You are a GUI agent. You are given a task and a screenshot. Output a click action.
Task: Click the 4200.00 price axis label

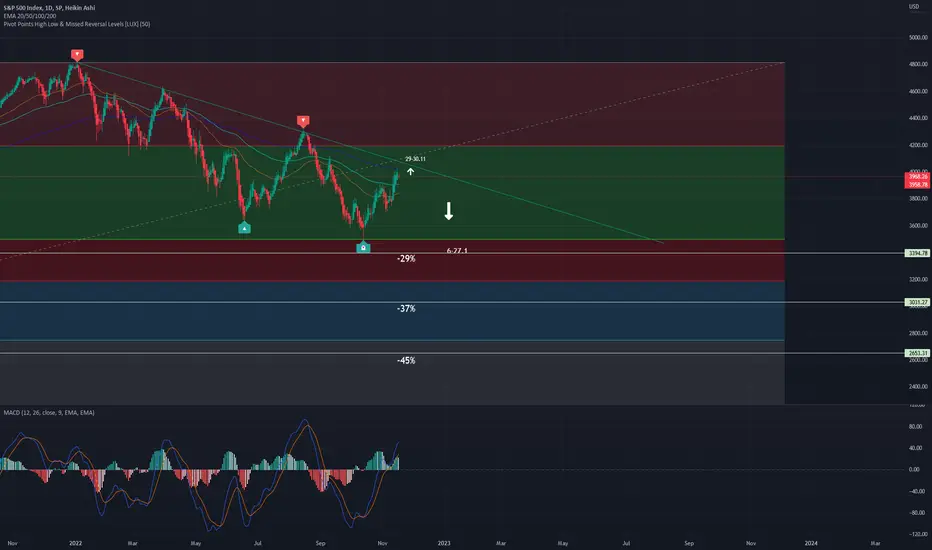coord(918,145)
